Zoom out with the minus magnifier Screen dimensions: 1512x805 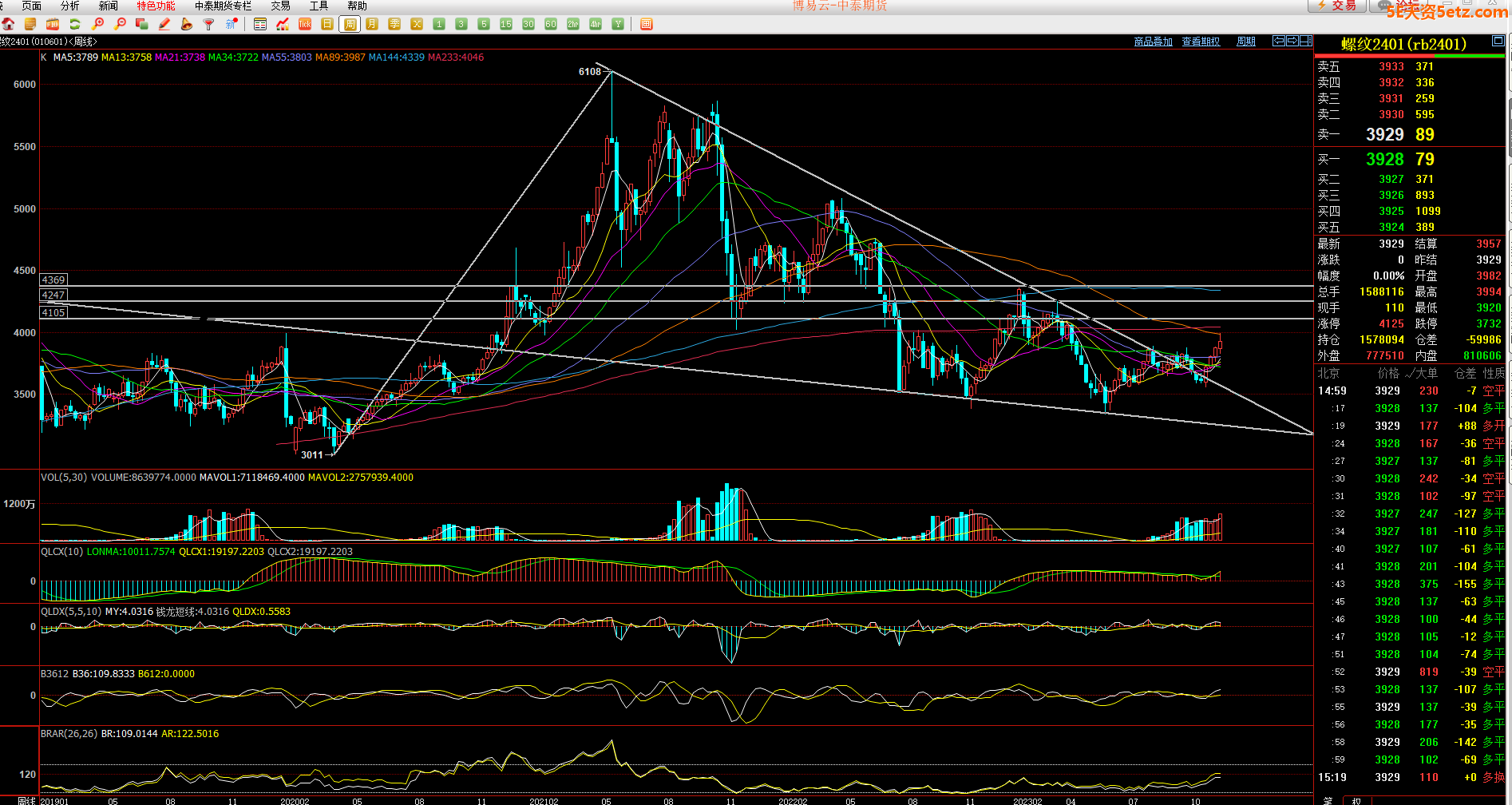(x=120, y=24)
